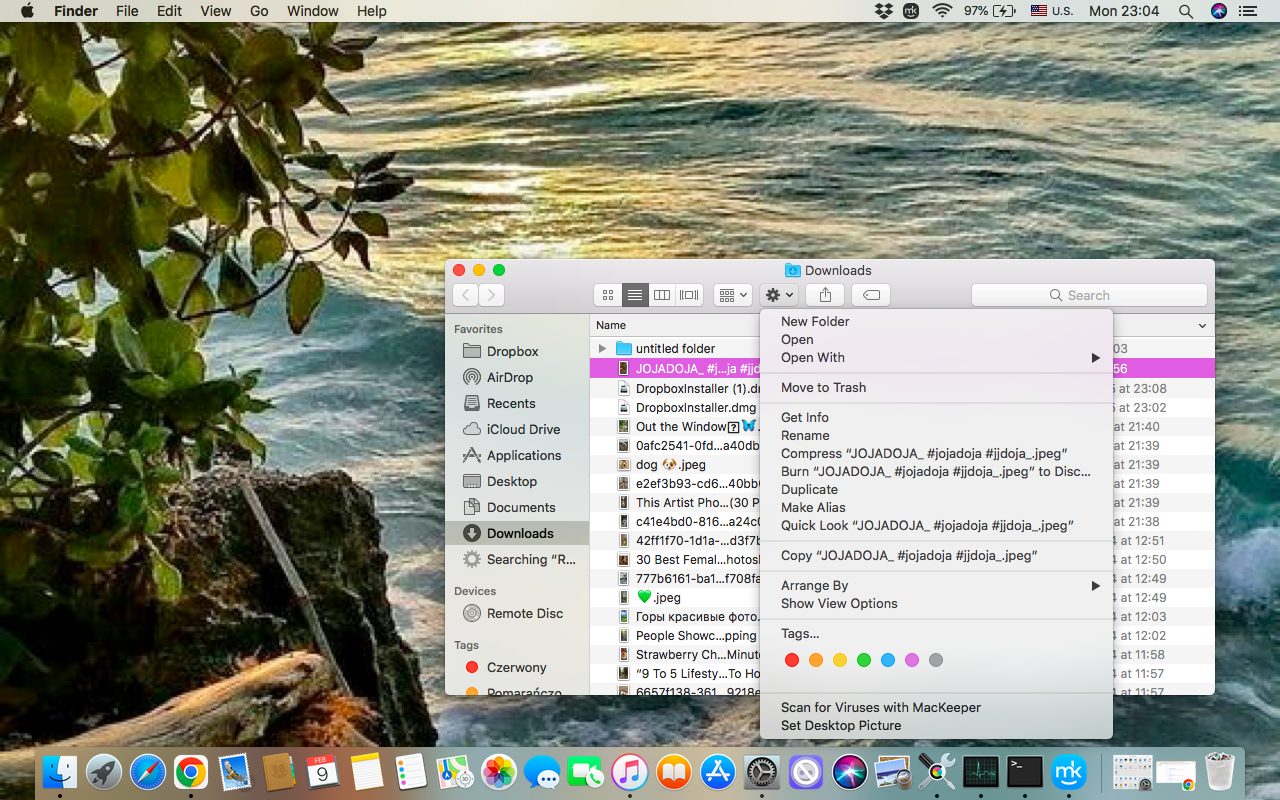Open System Preferences from the Dock
The width and height of the screenshot is (1280, 800).
(x=761, y=772)
